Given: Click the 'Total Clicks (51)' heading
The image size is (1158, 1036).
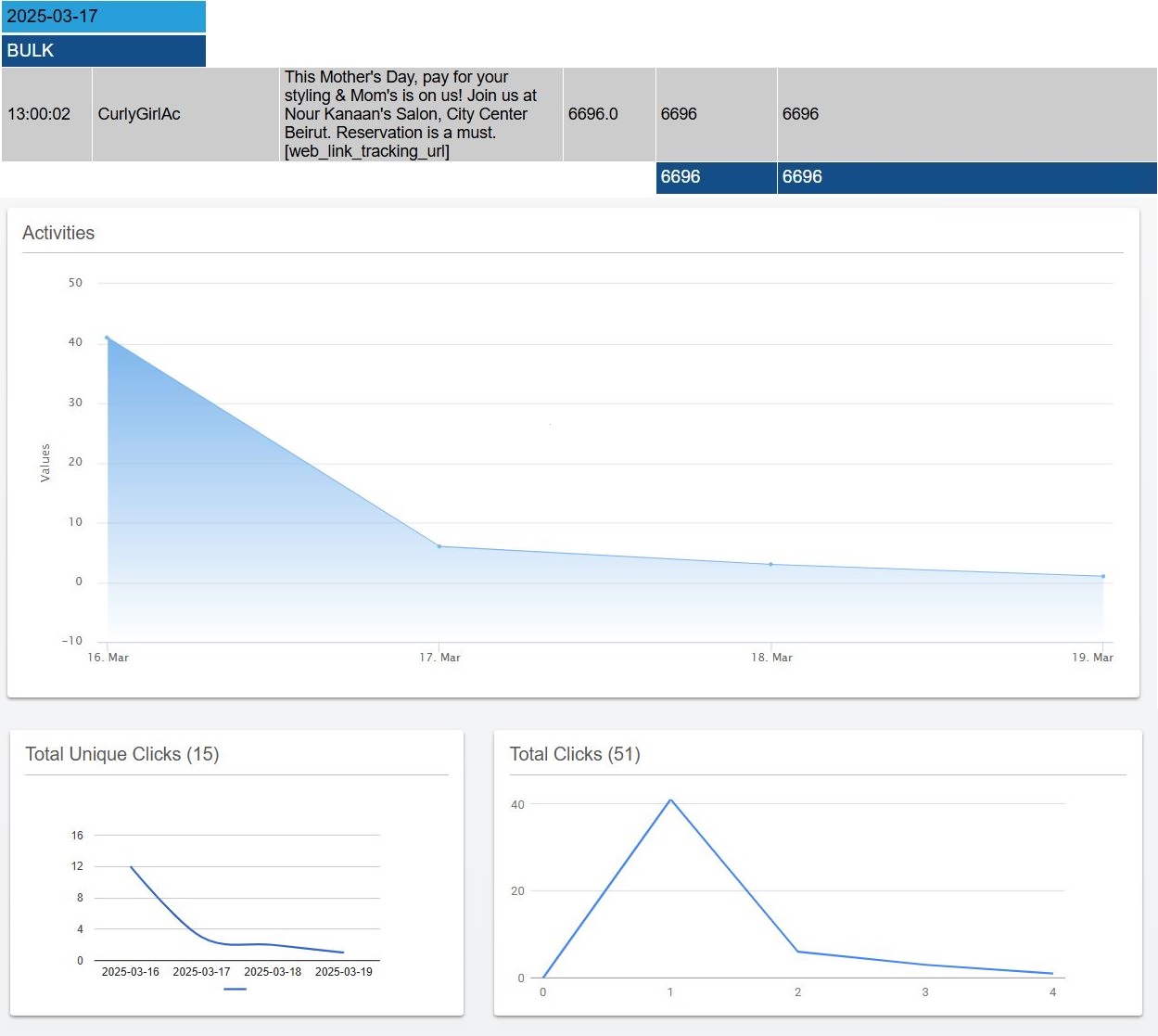Looking at the screenshot, I should 575,754.
